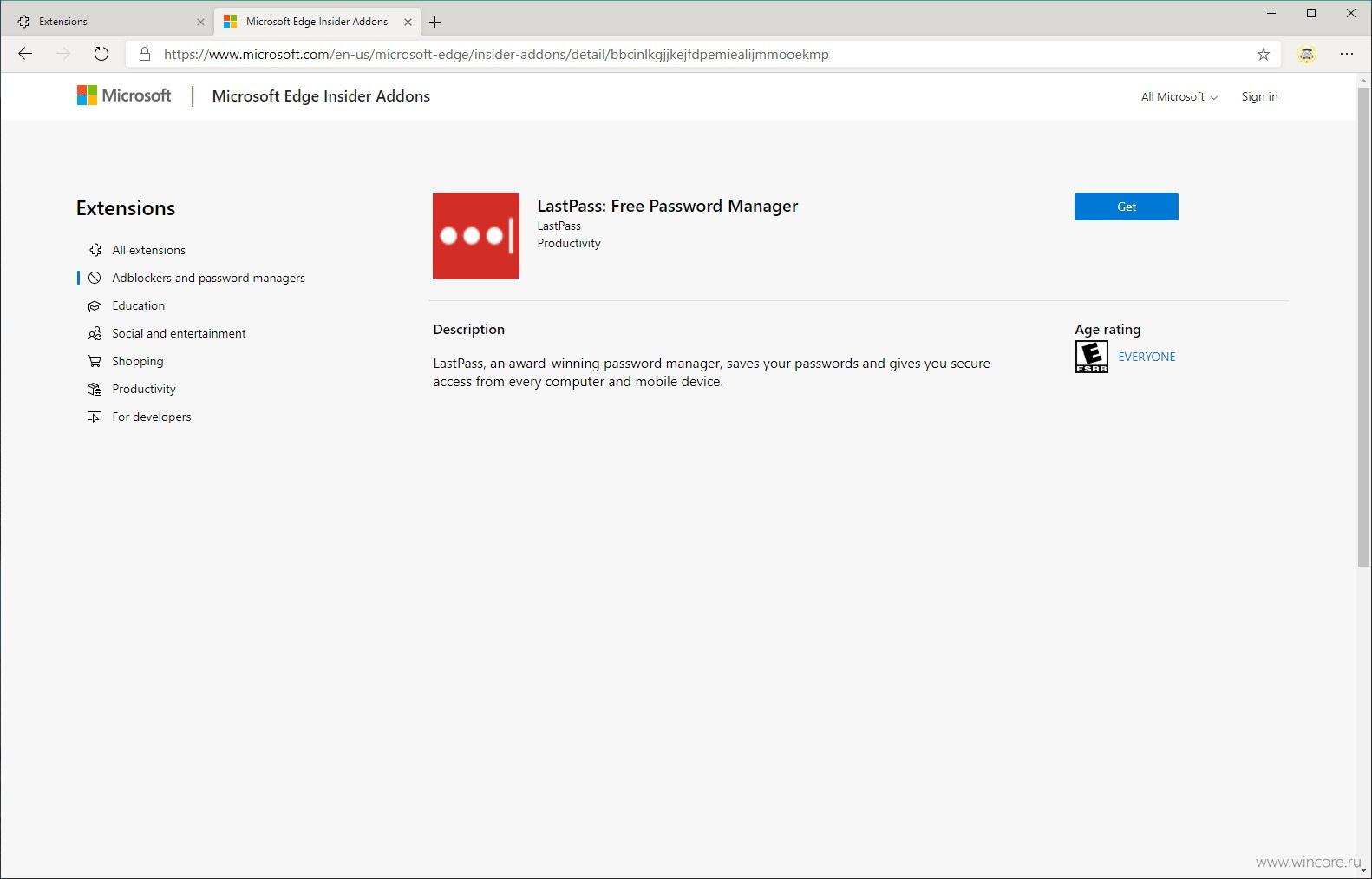Image resolution: width=1372 pixels, height=879 pixels.
Task: Click the Microsoft logo
Action: pos(124,95)
